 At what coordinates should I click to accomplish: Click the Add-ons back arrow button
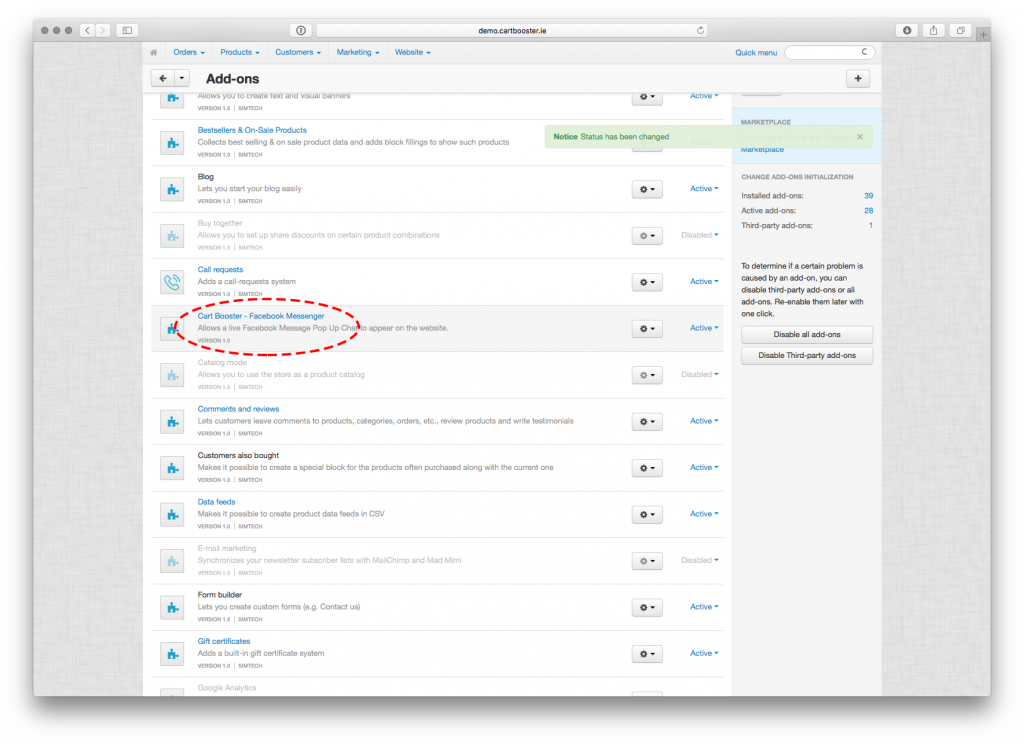click(x=163, y=78)
